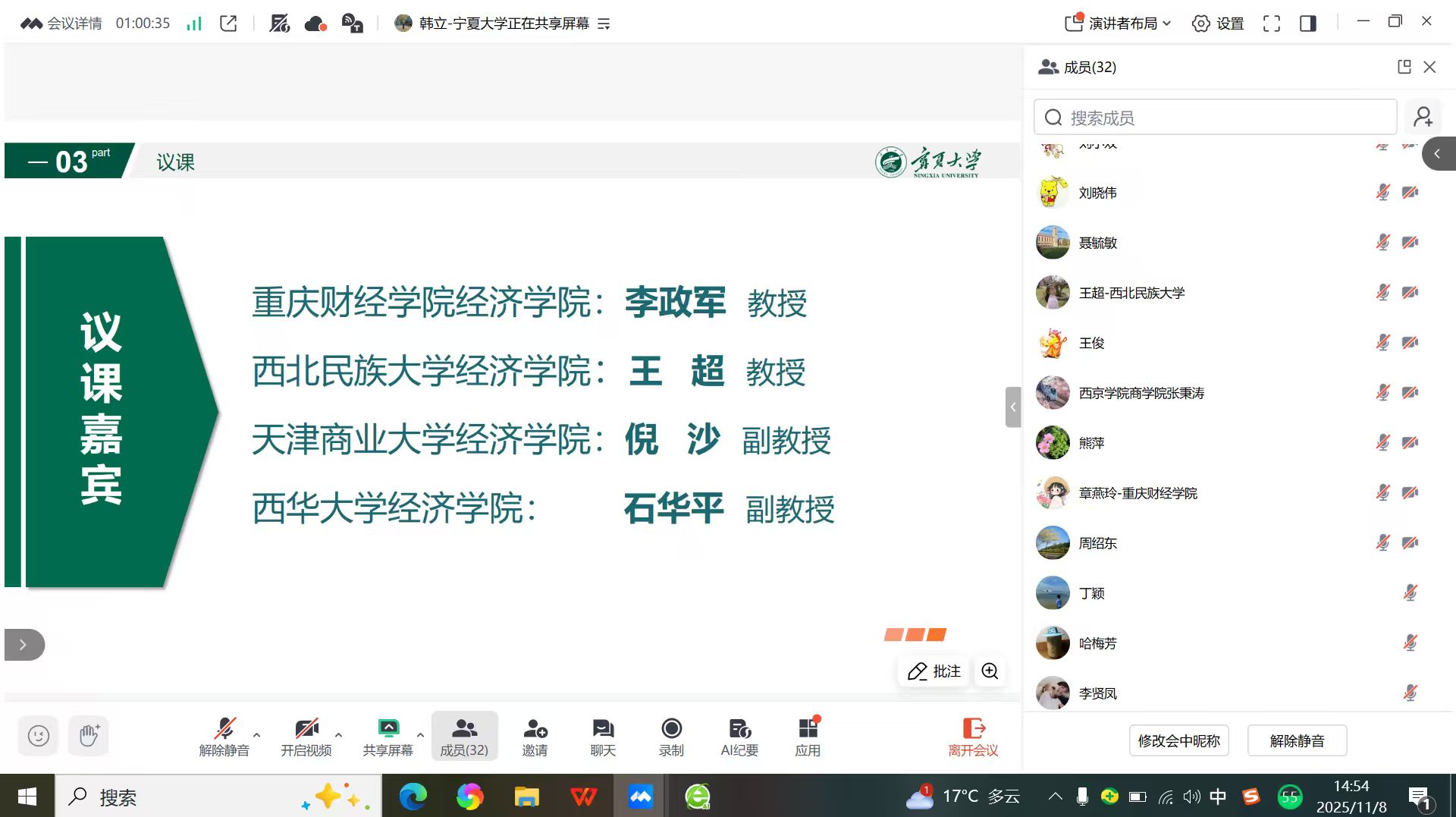Open the Record (录制) tool

click(671, 737)
